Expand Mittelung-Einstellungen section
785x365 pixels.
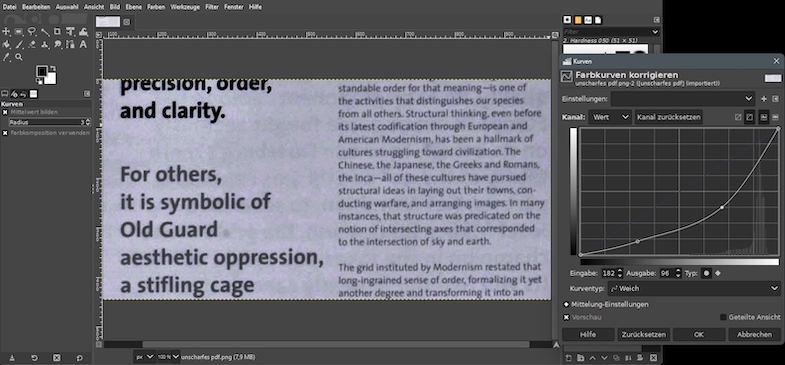click(x=566, y=304)
